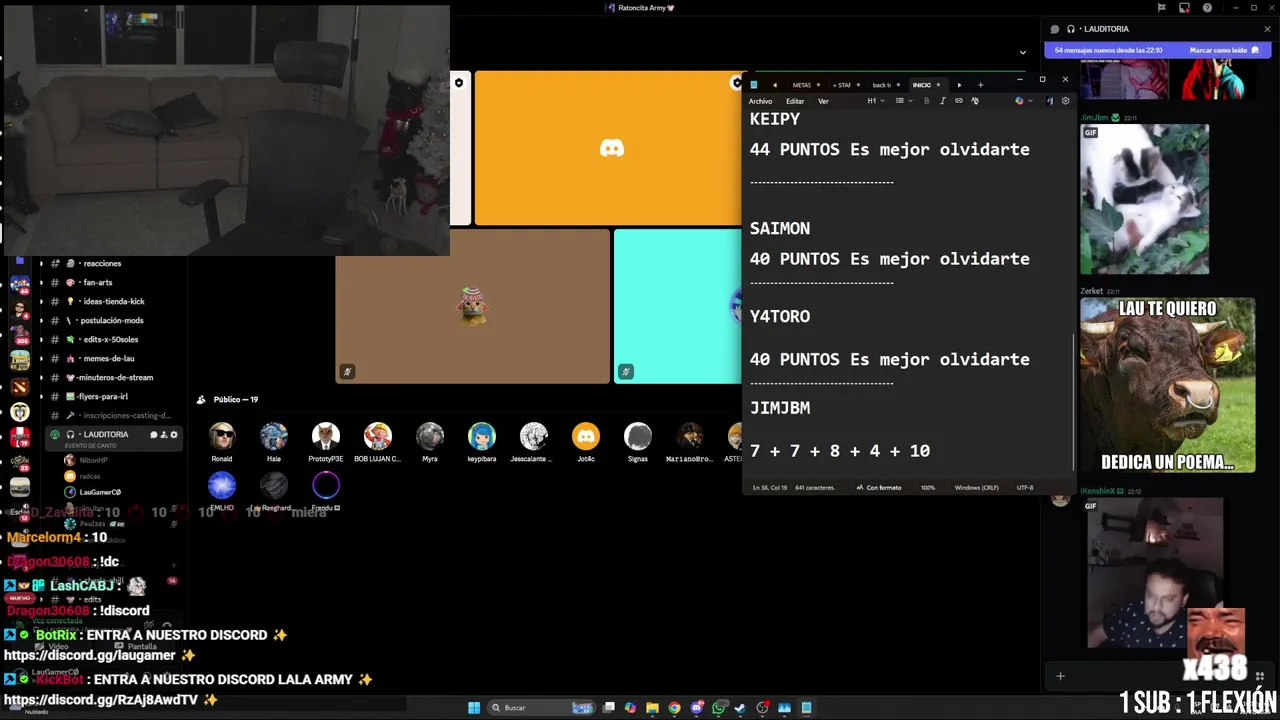Click add attachment plus in chat box

coord(1060,676)
